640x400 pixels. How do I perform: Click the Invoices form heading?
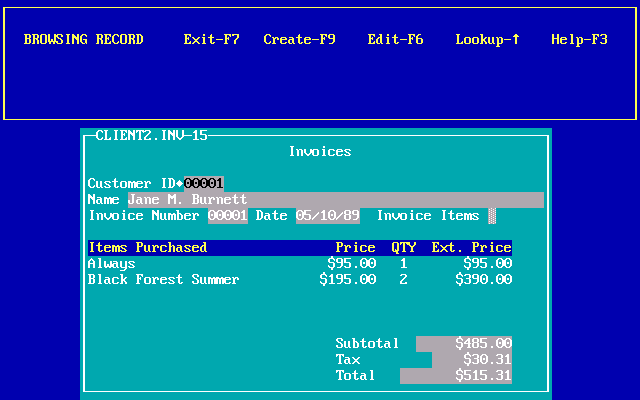[x=320, y=151]
